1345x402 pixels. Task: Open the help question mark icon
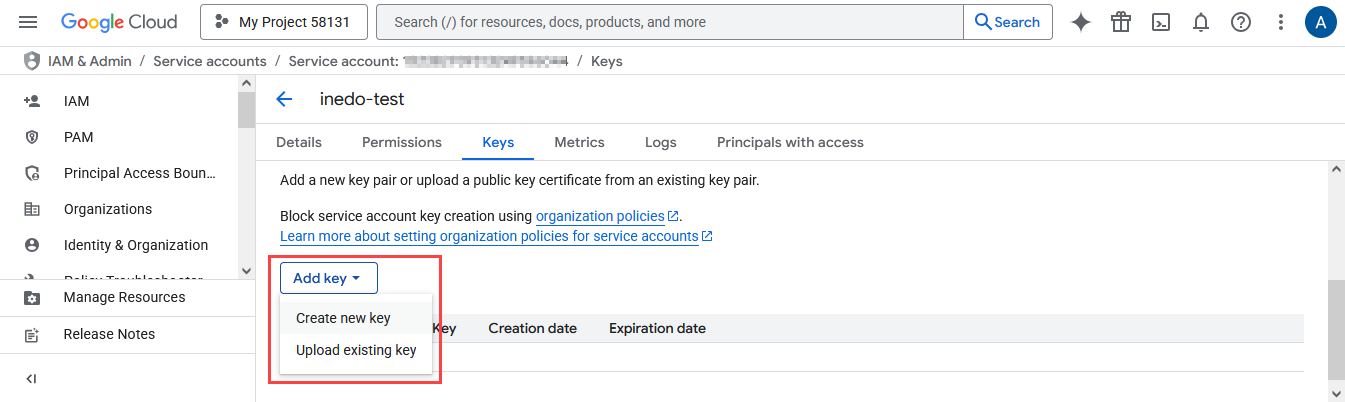click(1241, 22)
